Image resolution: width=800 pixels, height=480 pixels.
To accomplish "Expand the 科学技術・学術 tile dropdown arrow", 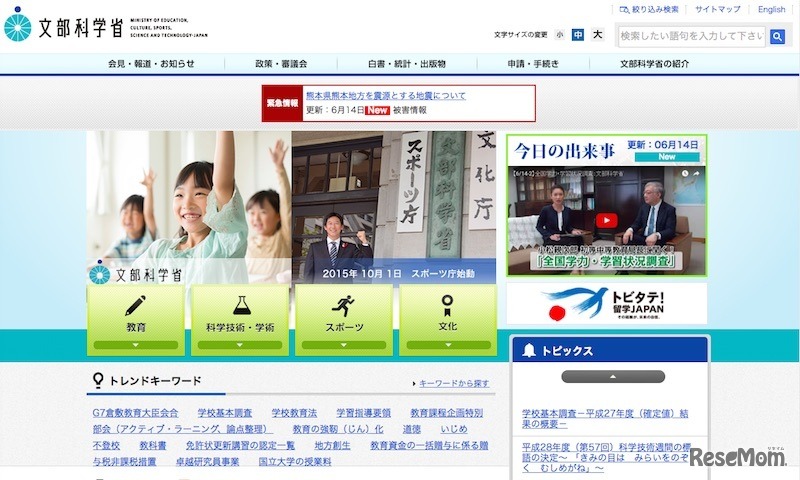I will point(240,345).
